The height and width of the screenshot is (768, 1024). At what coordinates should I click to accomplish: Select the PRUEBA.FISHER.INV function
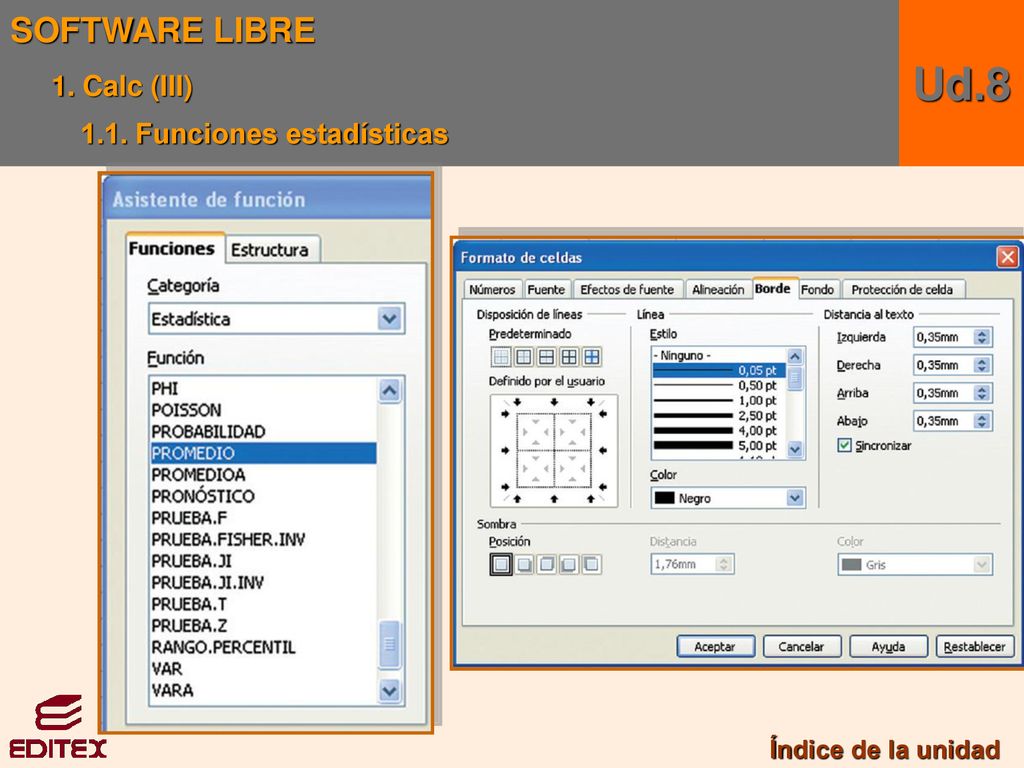[263, 539]
